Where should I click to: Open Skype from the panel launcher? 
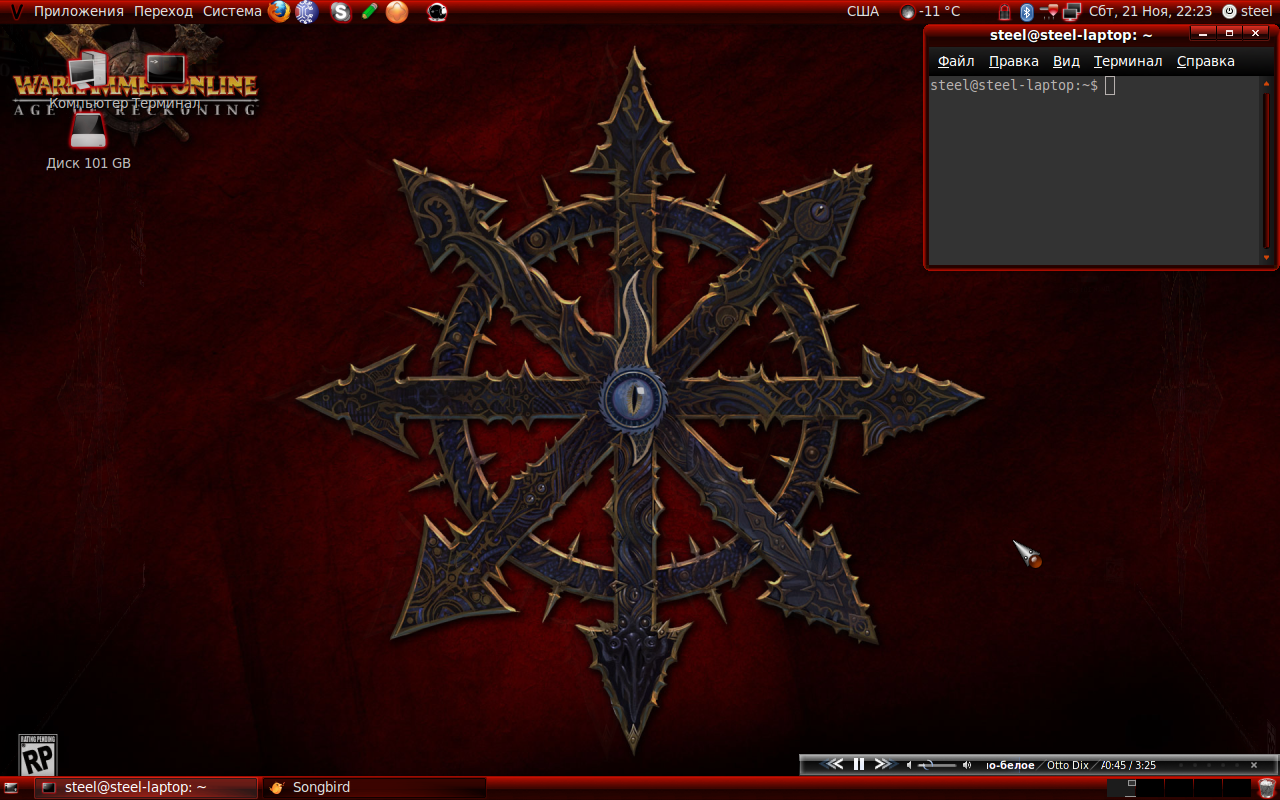(341, 12)
